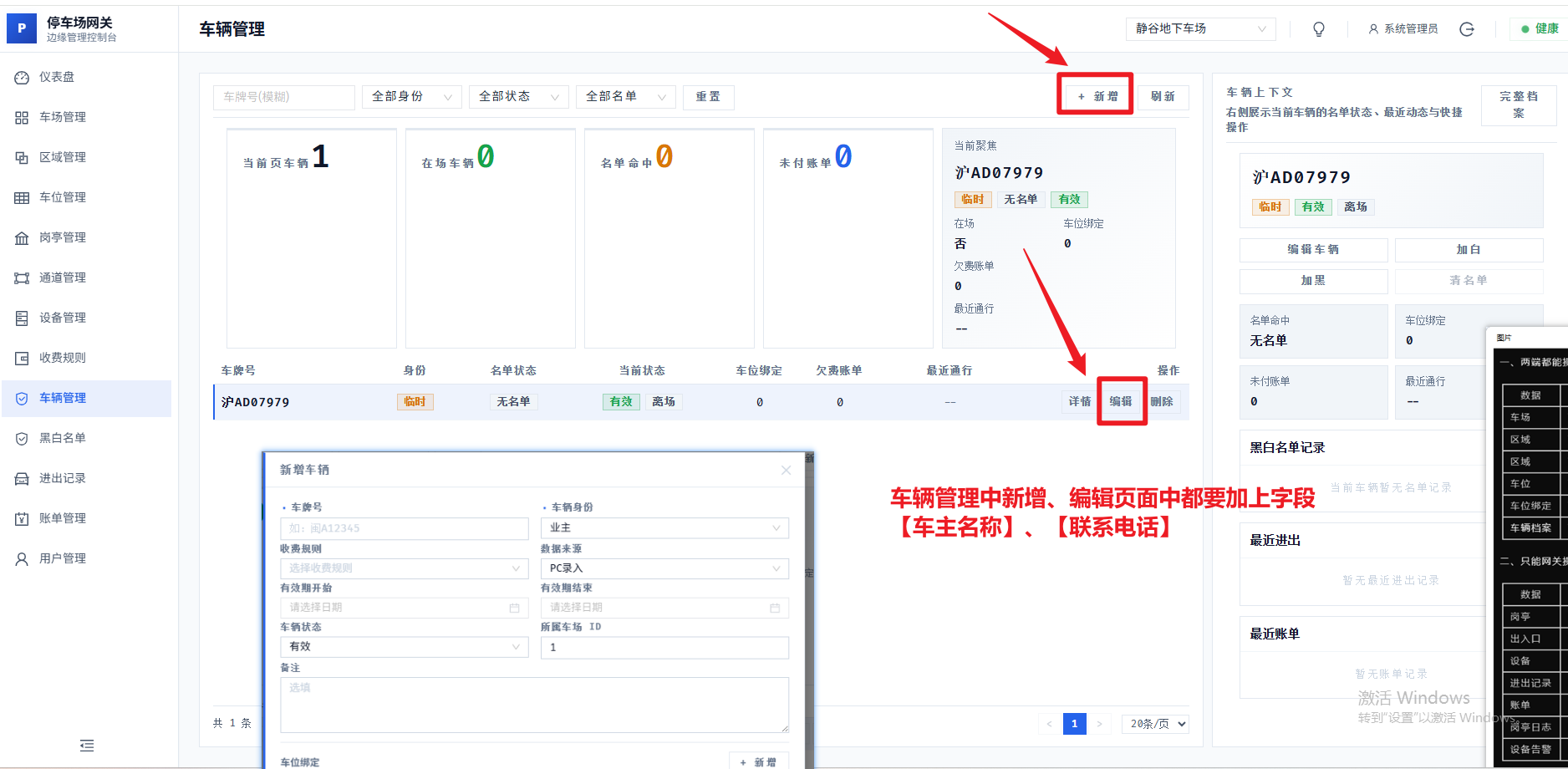This screenshot has height=769, width=1568.
Task: Collapse sidebar using bottom menu icon
Action: (87, 746)
